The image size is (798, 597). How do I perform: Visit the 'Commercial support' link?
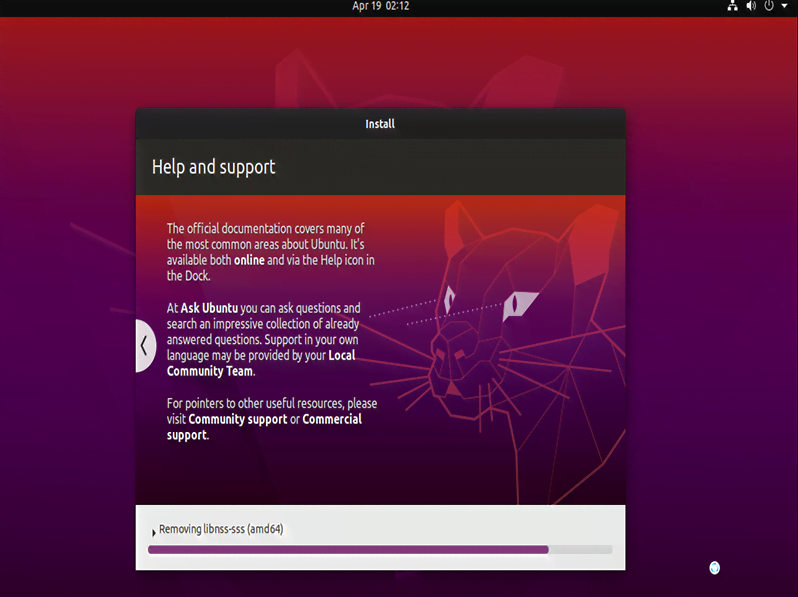tap(265, 427)
